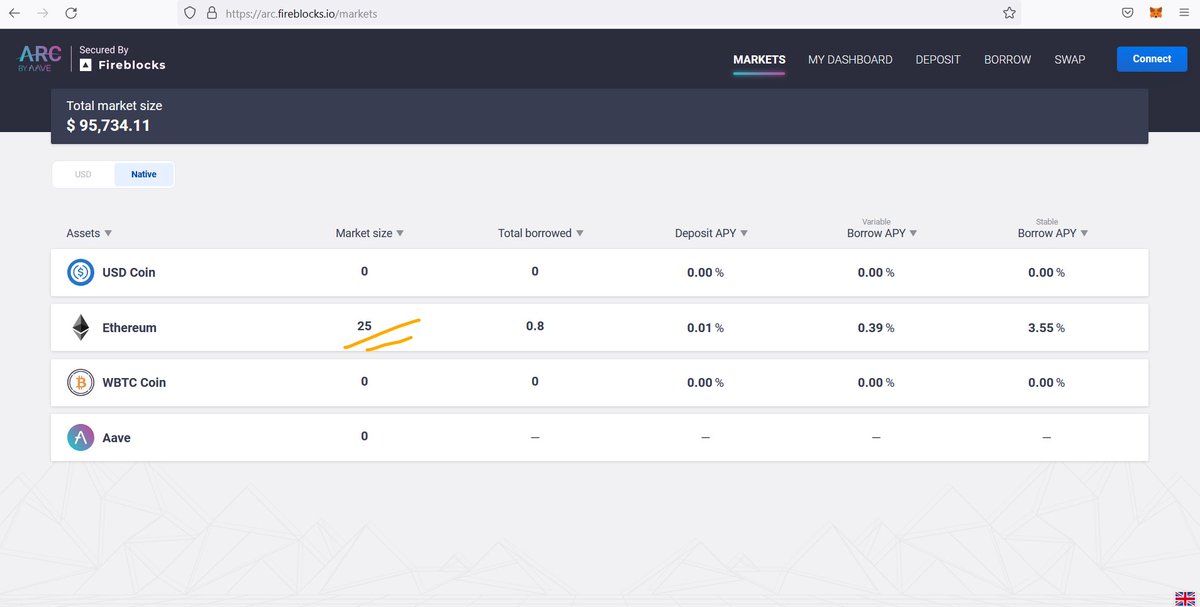Go to MY DASHBOARD
This screenshot has width=1200, height=607.
click(850, 60)
